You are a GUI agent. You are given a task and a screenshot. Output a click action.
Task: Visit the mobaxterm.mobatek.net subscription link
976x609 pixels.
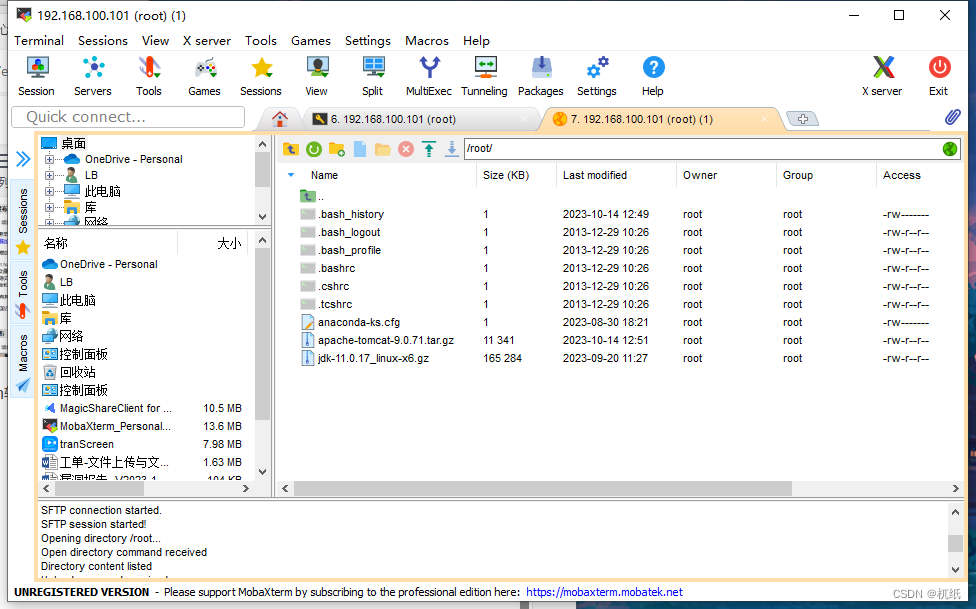click(603, 591)
